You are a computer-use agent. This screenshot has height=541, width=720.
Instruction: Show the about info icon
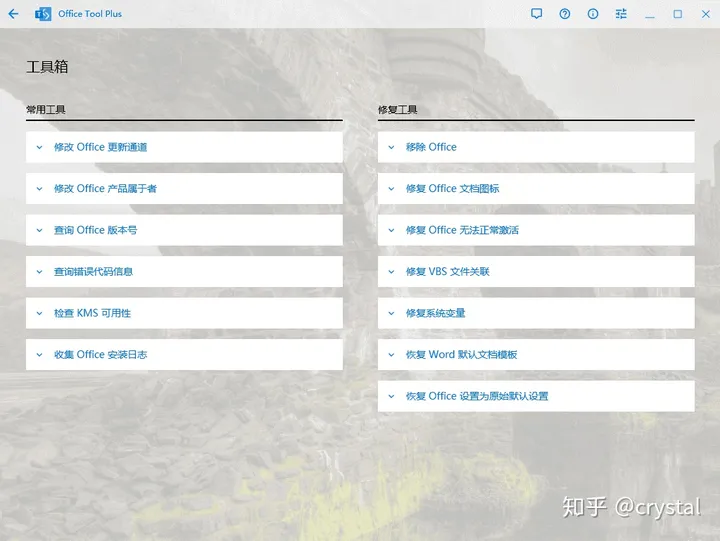(593, 14)
